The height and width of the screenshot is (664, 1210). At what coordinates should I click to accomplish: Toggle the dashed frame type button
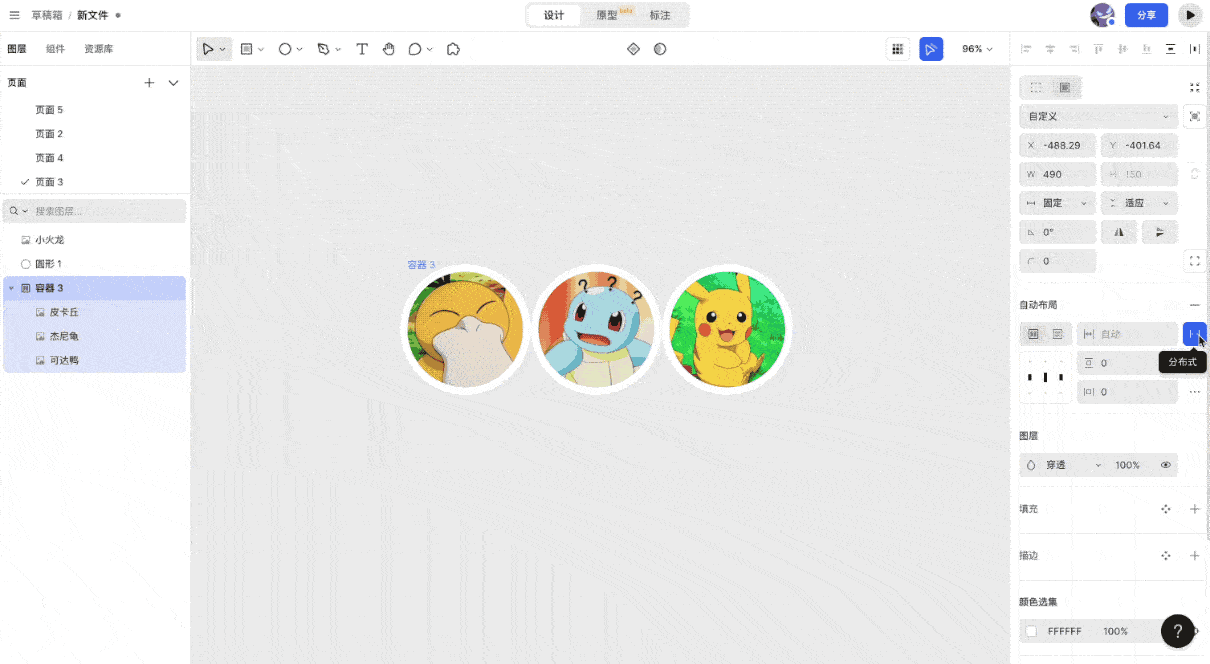(x=1036, y=88)
